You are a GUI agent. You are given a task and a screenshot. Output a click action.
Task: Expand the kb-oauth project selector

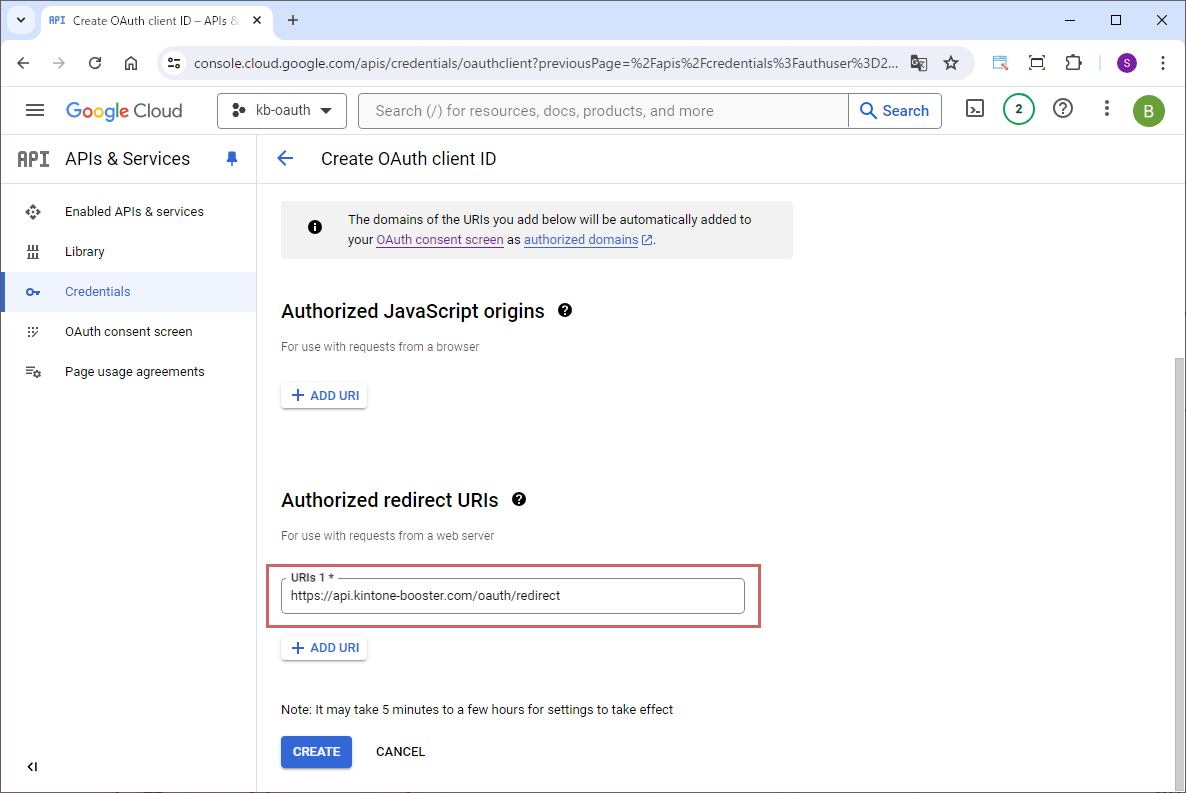coord(282,111)
